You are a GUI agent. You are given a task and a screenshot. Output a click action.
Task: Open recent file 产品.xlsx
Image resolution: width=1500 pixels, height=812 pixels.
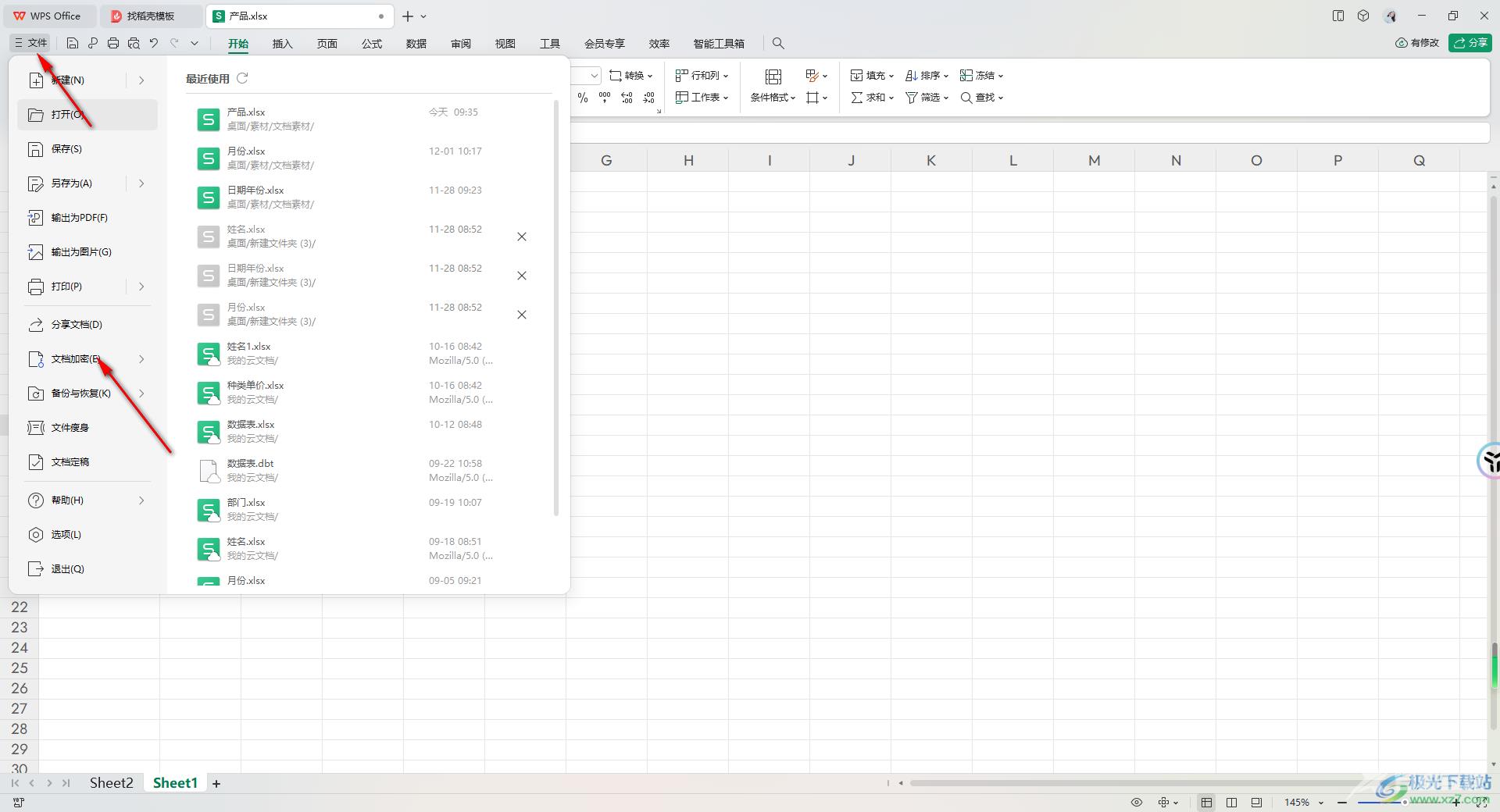click(367, 119)
